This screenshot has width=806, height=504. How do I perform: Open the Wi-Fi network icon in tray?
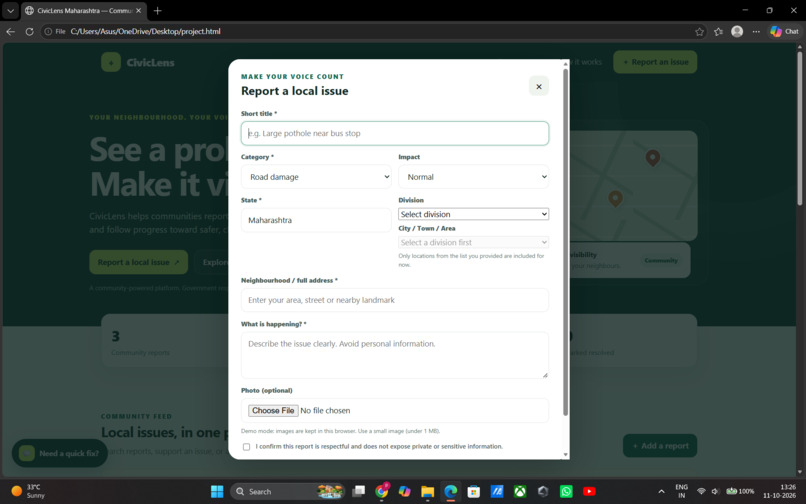coord(701,492)
